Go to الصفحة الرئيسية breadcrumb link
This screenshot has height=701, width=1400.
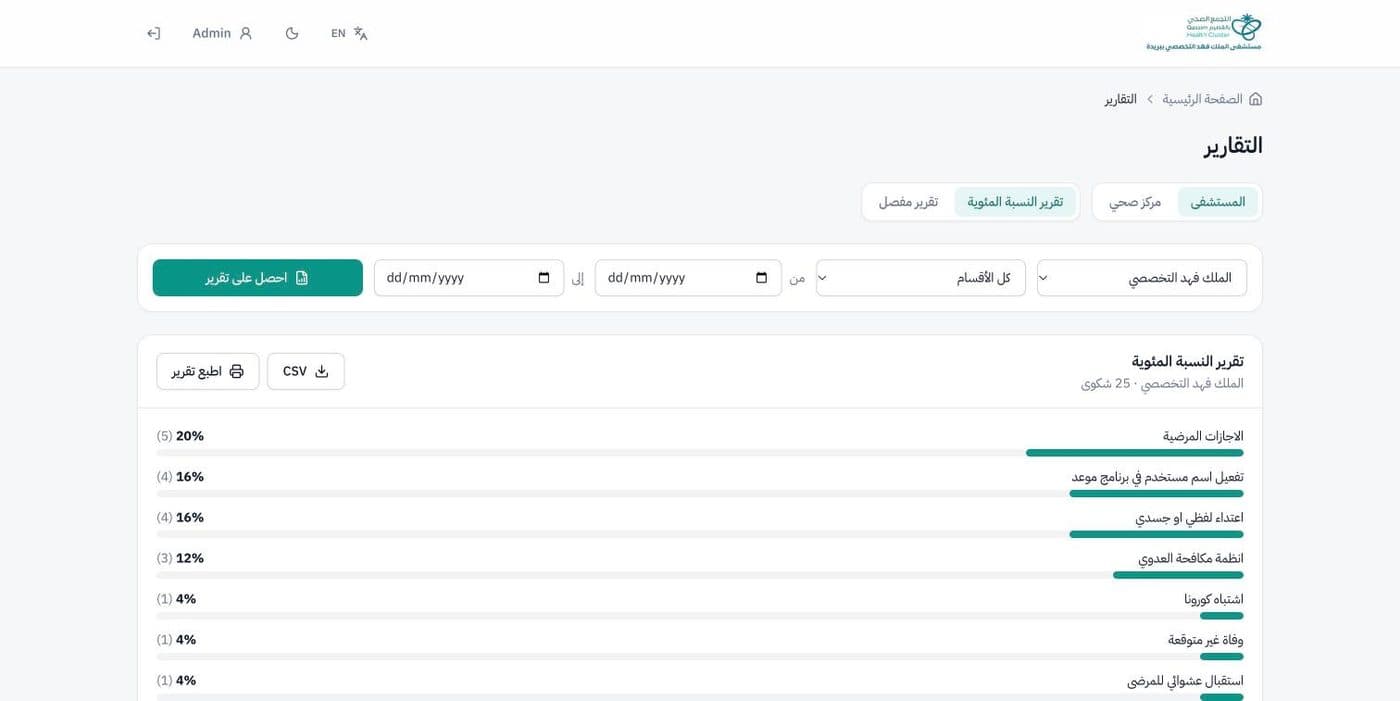(1202, 99)
